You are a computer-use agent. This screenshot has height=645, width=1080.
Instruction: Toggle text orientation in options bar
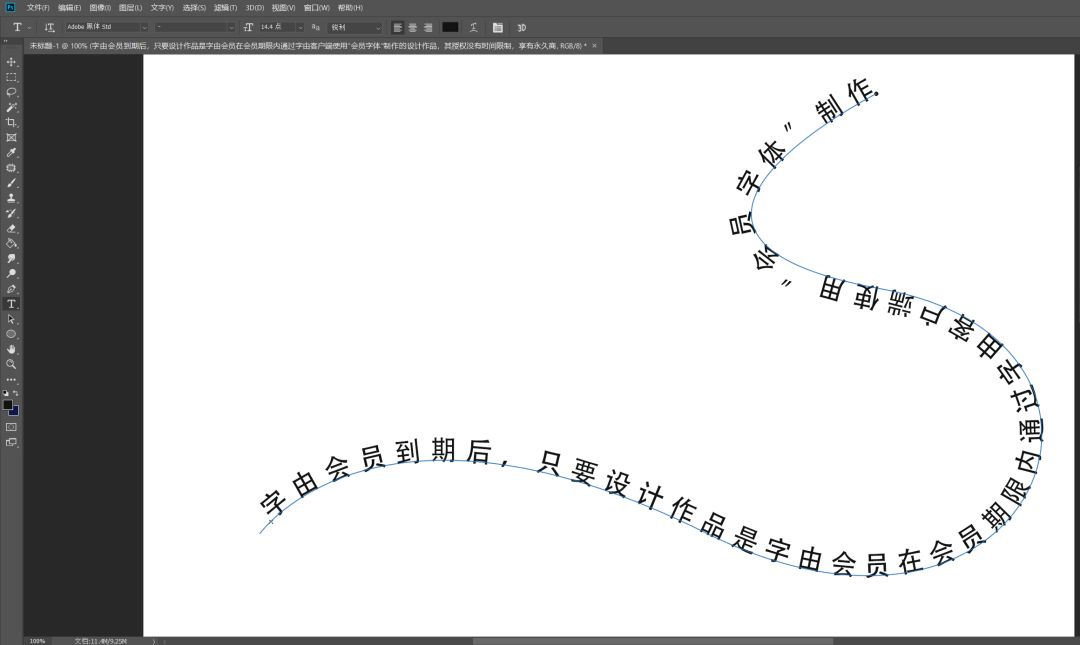pyautogui.click(x=49, y=27)
